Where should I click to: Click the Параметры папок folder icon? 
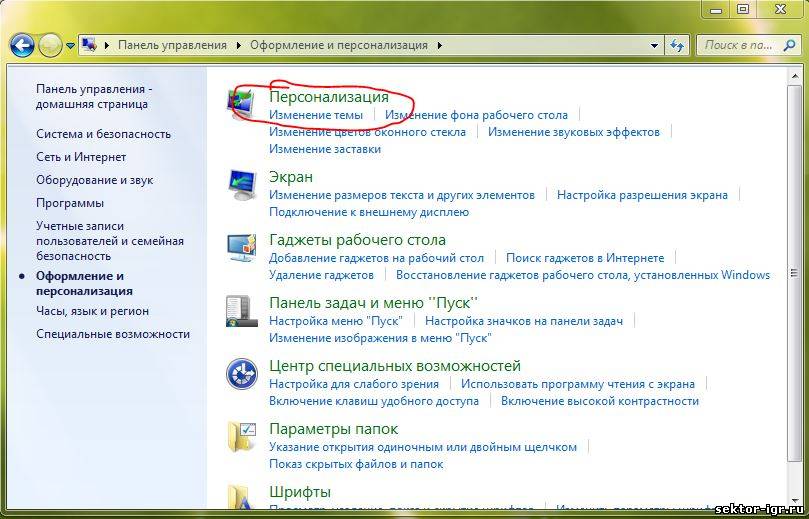click(x=241, y=437)
